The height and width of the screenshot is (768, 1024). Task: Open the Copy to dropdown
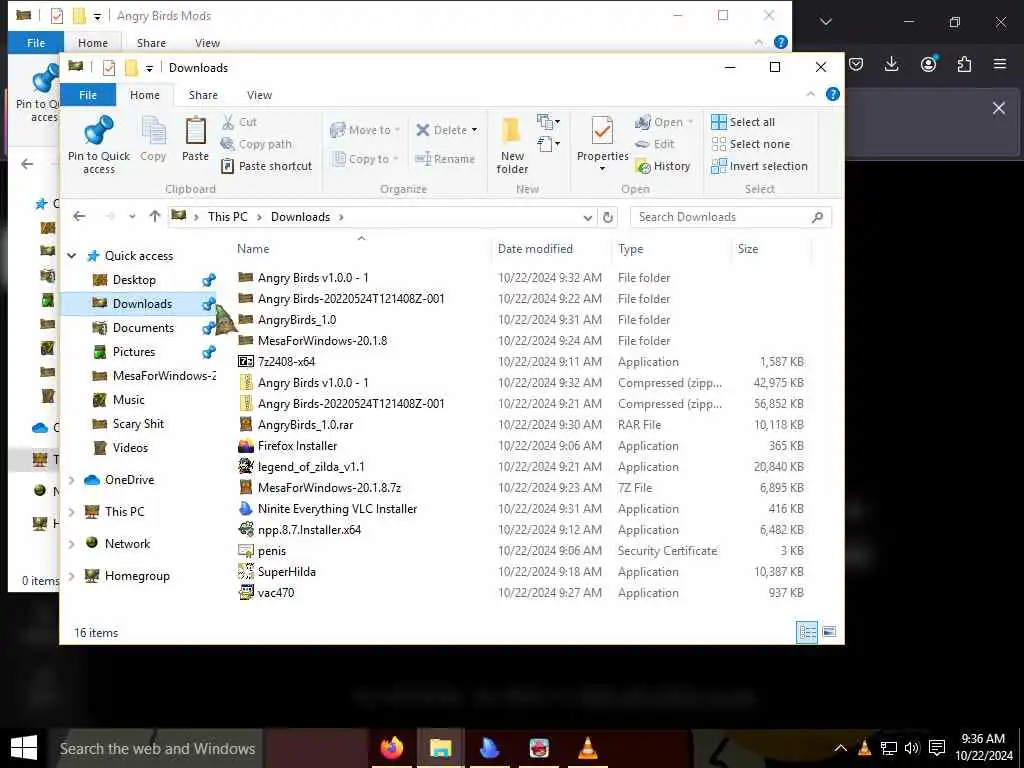click(365, 159)
